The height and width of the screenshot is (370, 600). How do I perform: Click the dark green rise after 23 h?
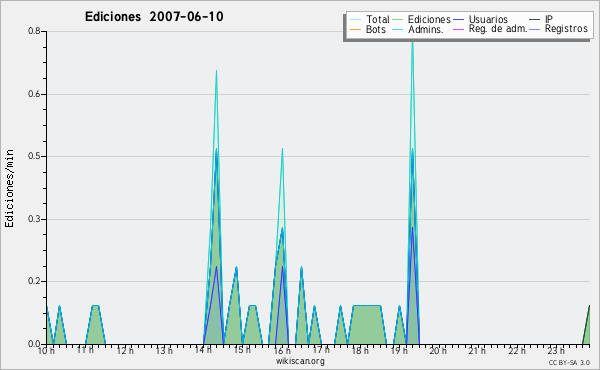[x=586, y=325]
